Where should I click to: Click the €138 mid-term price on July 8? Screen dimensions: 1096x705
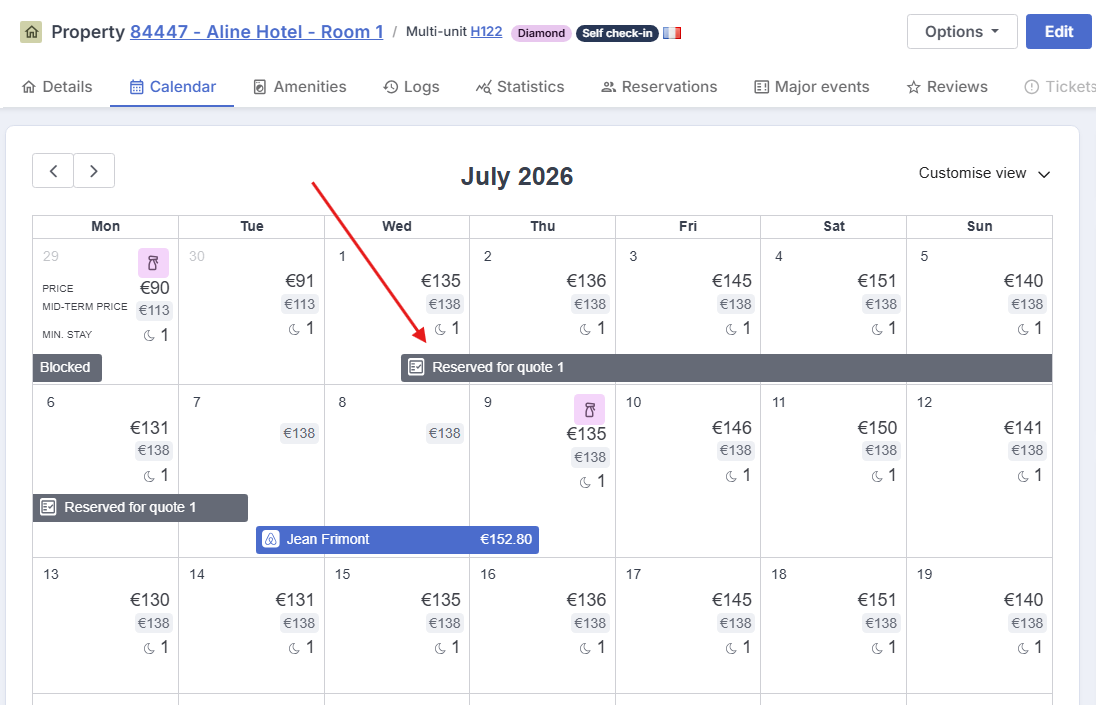click(x=445, y=433)
